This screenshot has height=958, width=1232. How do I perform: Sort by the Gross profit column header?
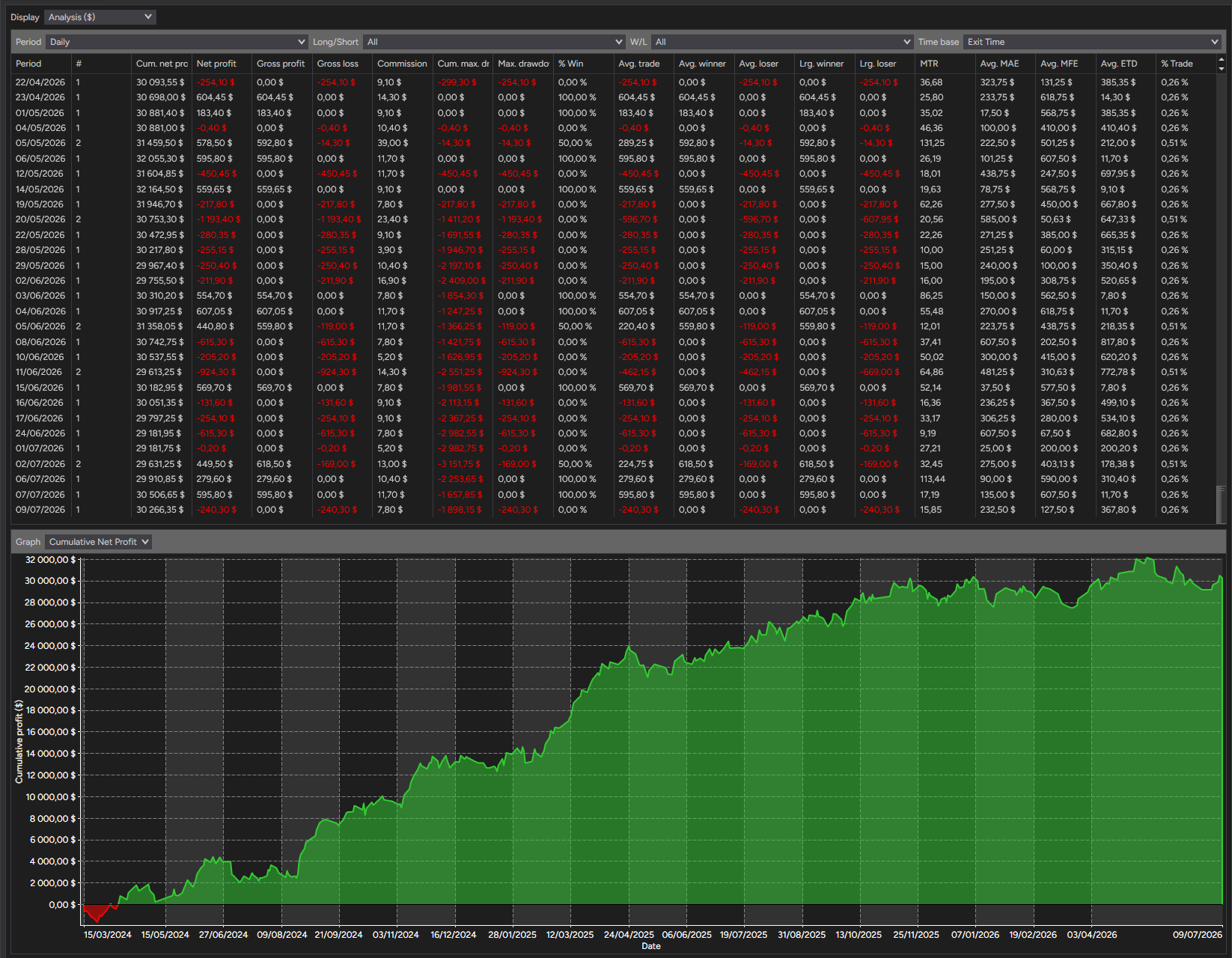pos(282,64)
